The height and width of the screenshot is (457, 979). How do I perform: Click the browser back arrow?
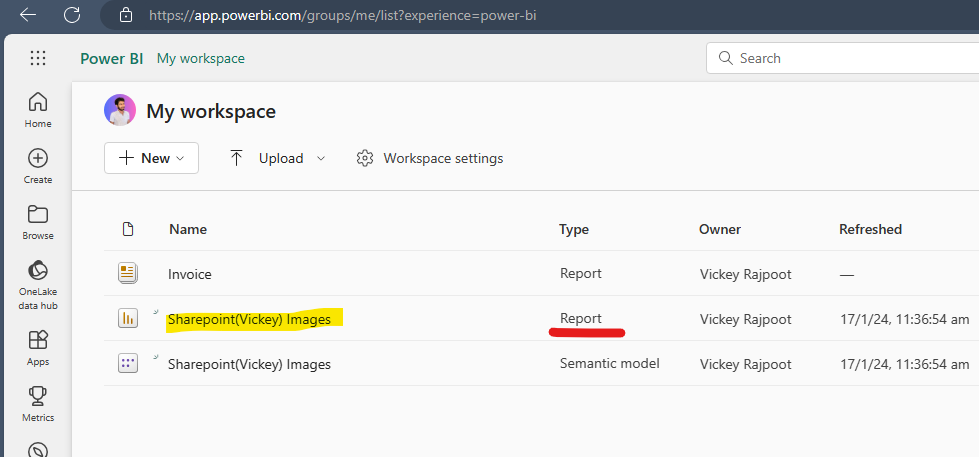pos(28,15)
